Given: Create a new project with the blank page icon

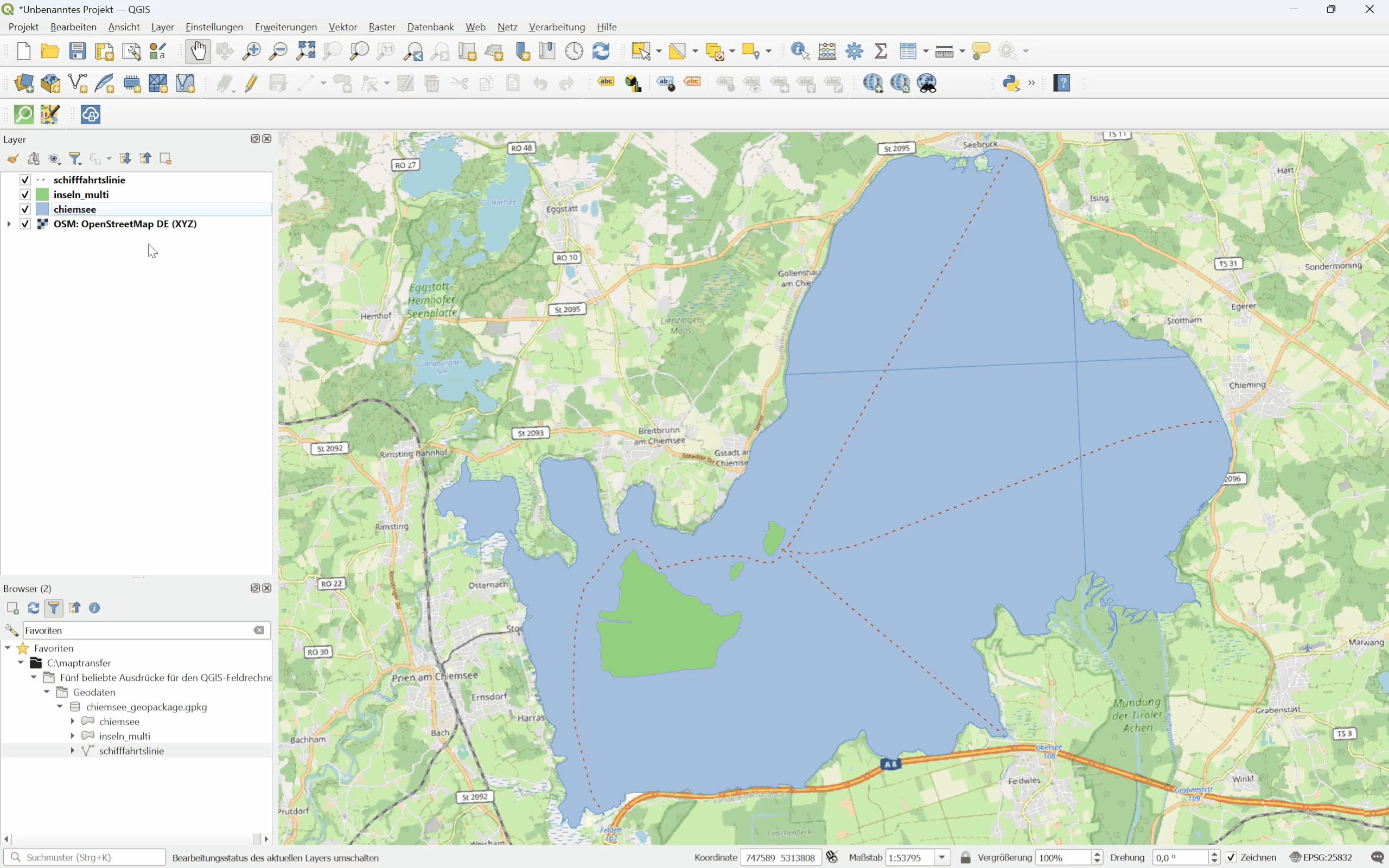Looking at the screenshot, I should click(x=23, y=51).
